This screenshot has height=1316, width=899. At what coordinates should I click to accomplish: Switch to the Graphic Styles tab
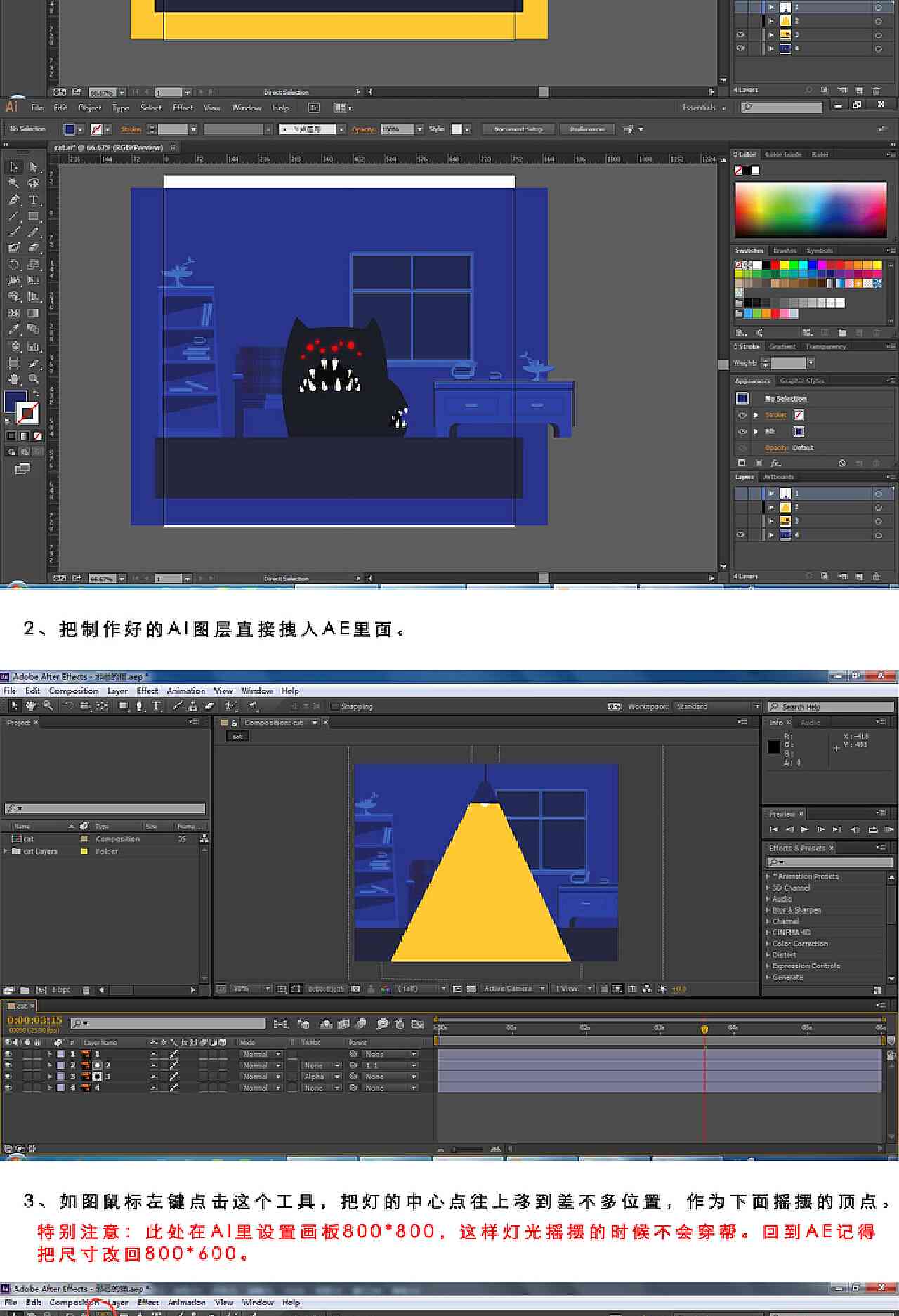[801, 381]
